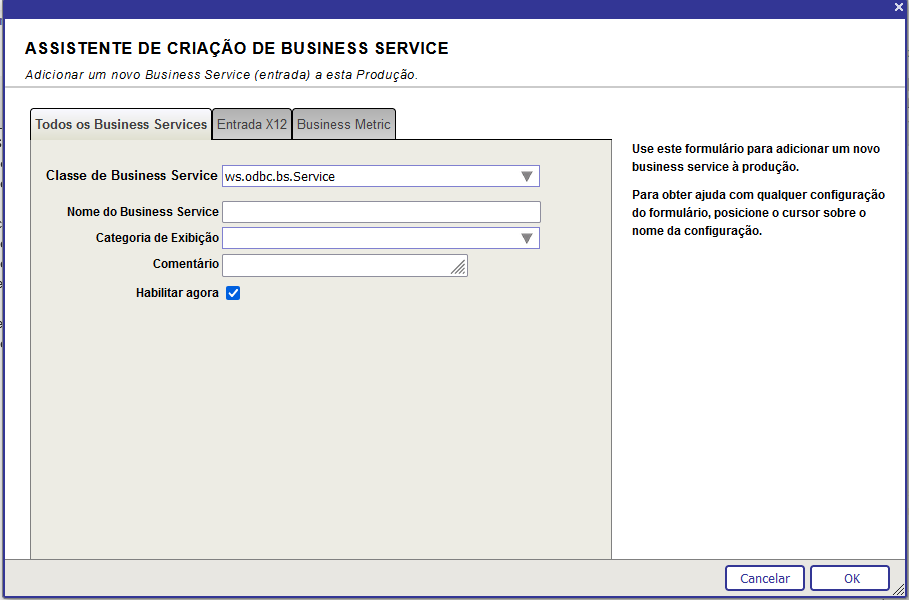Grab the Comentário box resize handle

[459, 267]
